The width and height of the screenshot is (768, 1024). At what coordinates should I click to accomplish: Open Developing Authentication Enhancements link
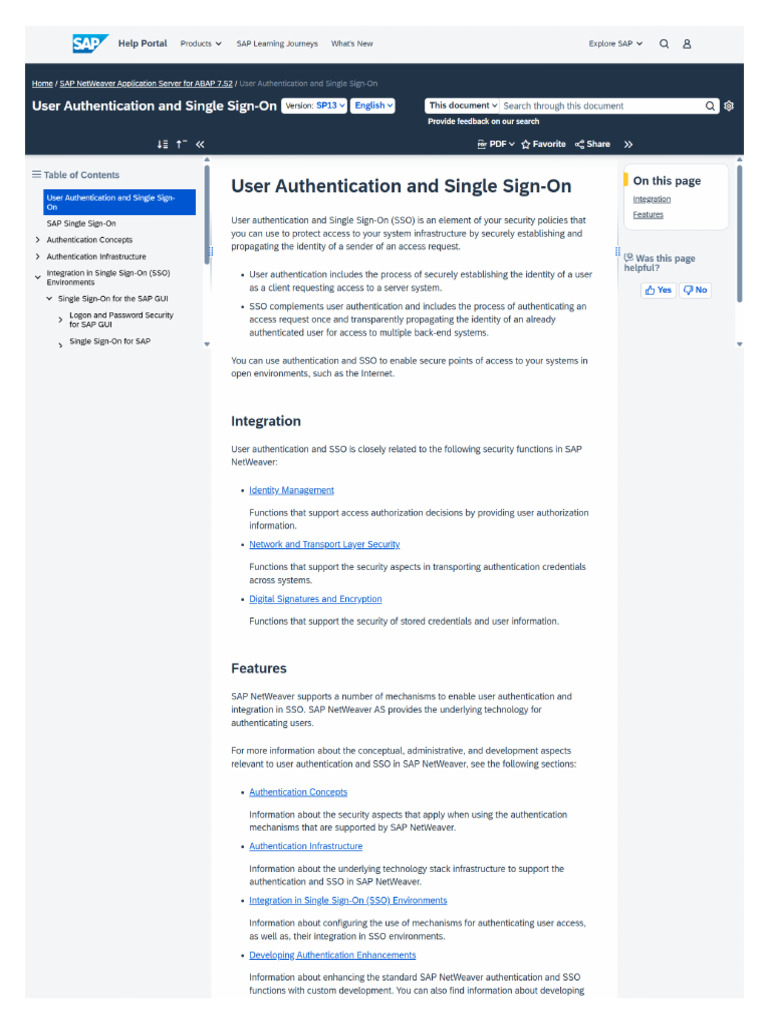[x=332, y=955]
